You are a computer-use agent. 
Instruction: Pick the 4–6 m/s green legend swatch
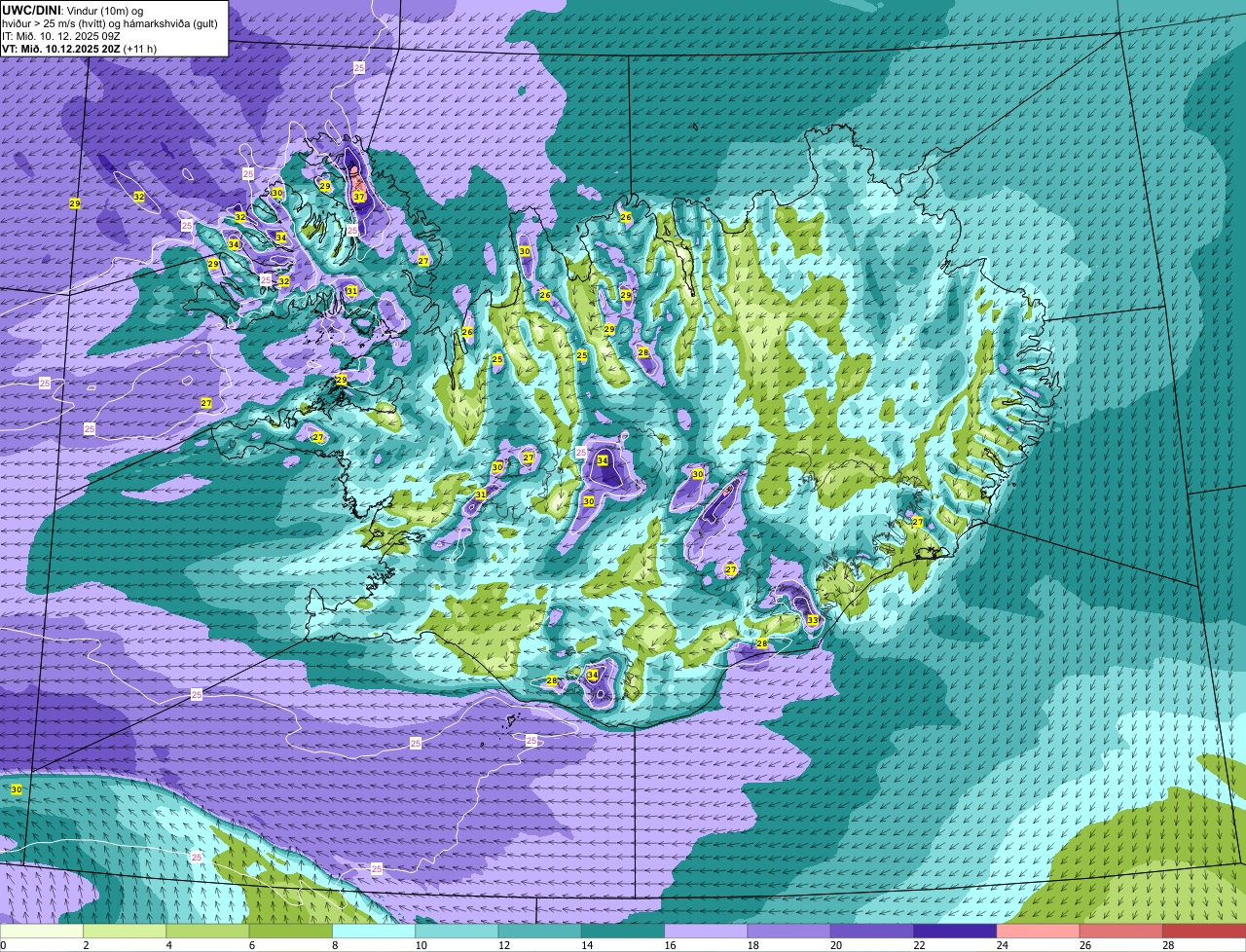pyautogui.click(x=209, y=932)
